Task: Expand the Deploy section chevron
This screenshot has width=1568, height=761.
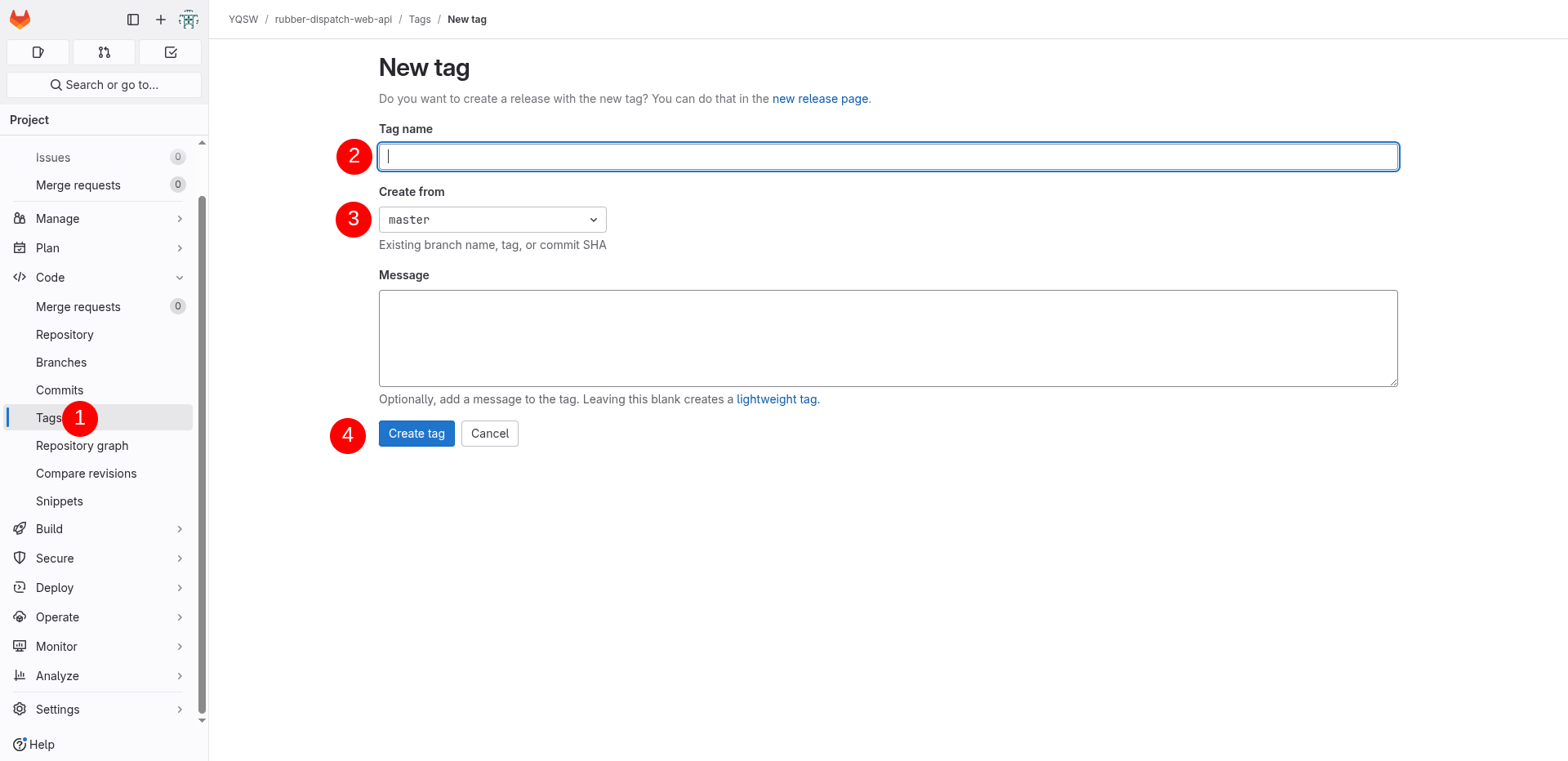Action: 180,588
